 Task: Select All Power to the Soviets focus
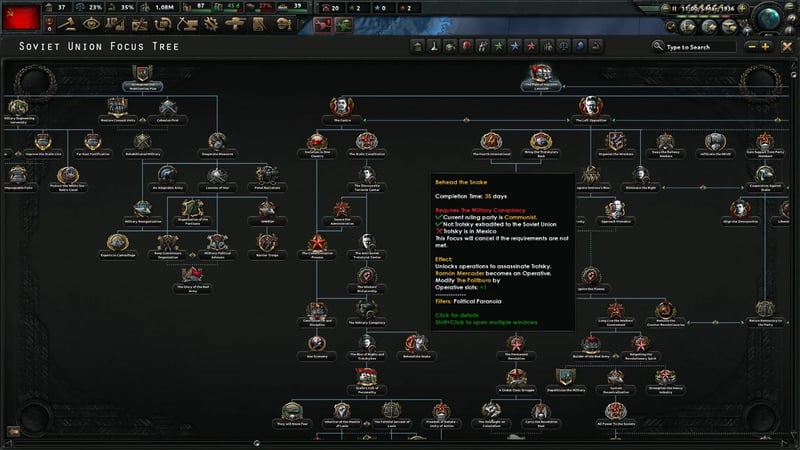(x=616, y=415)
